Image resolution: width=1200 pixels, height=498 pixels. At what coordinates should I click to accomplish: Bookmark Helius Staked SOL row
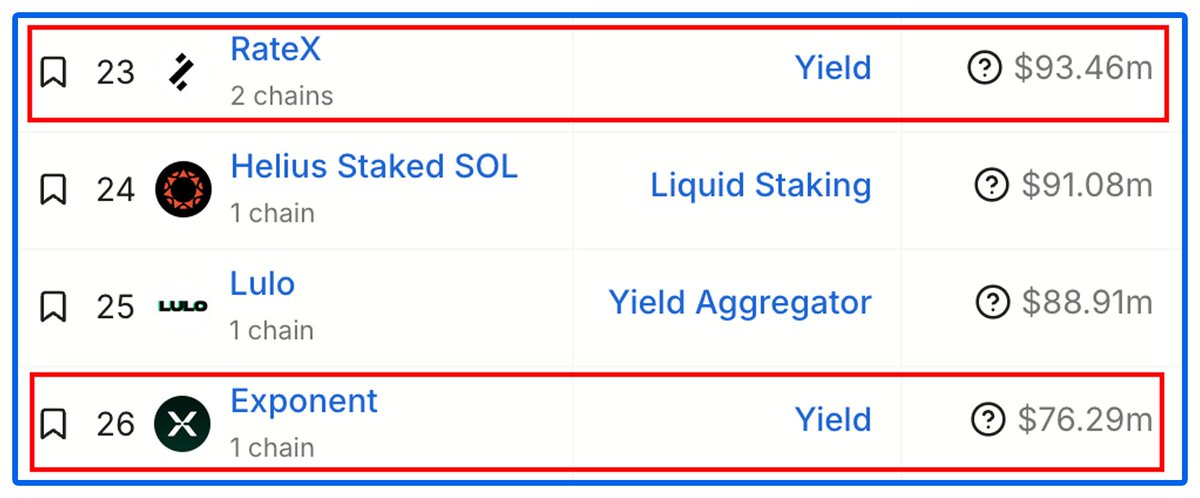coord(53,189)
